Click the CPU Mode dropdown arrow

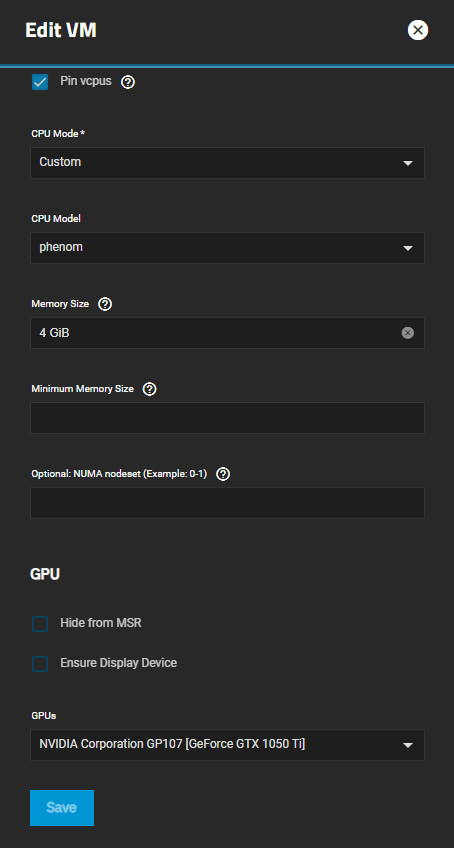407,163
